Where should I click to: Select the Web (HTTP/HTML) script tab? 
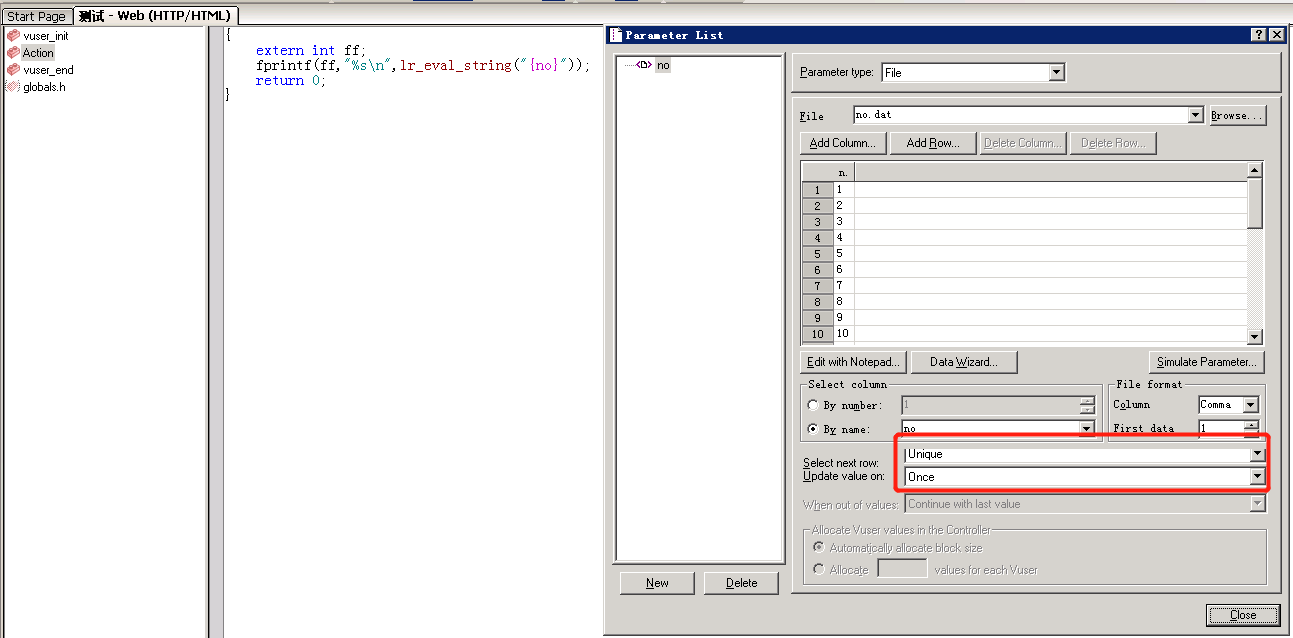157,15
